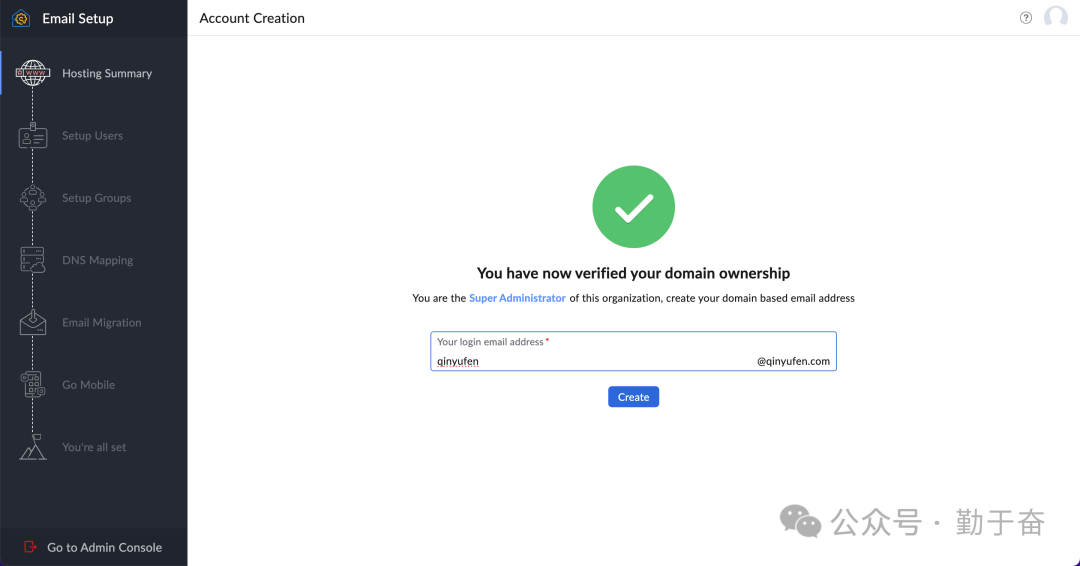1080x566 pixels.
Task: Click the Setup Groups people icon
Action: click(33, 198)
